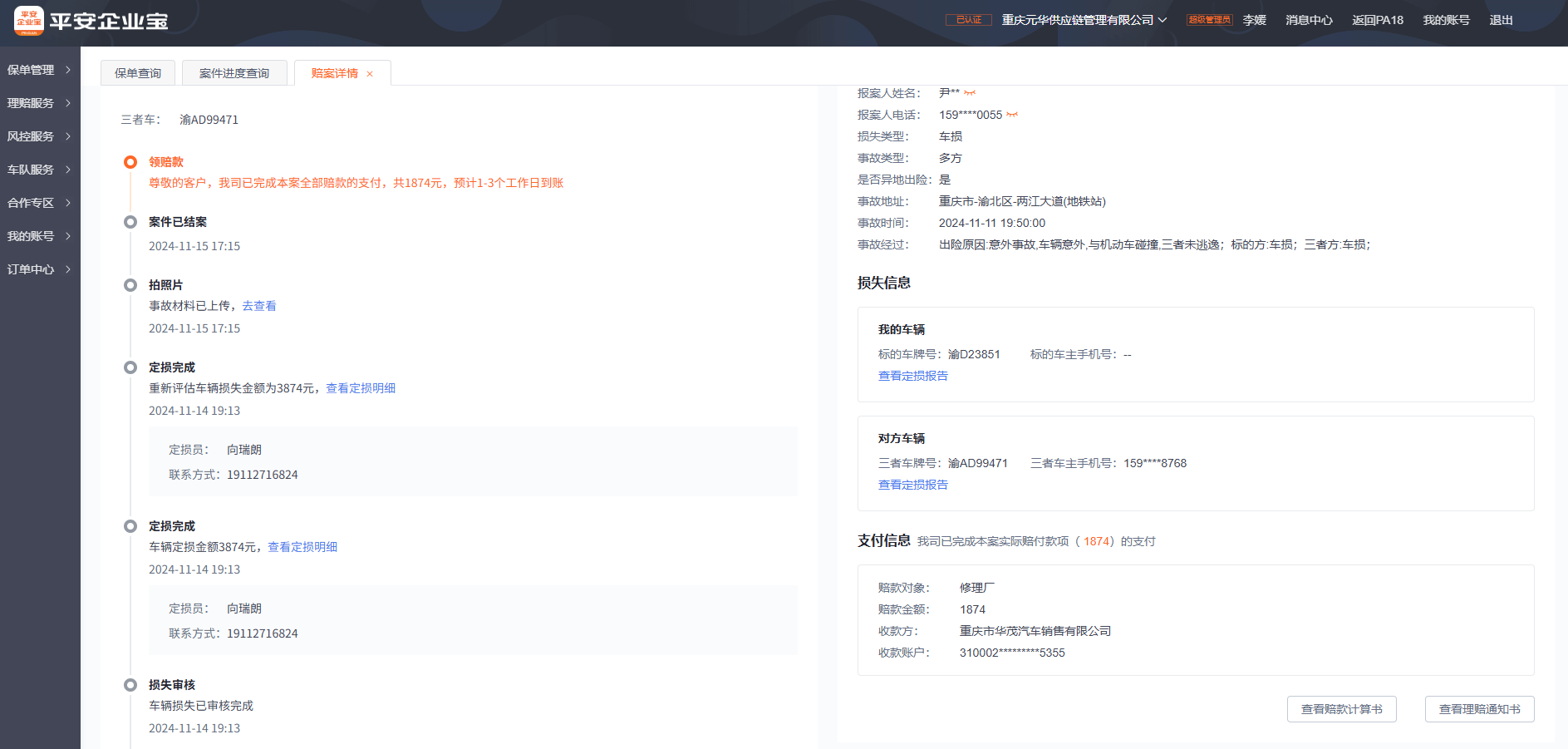Switch to the 案件进度查询 tab
Viewport: 1568px width, 749px height.
tap(234, 73)
